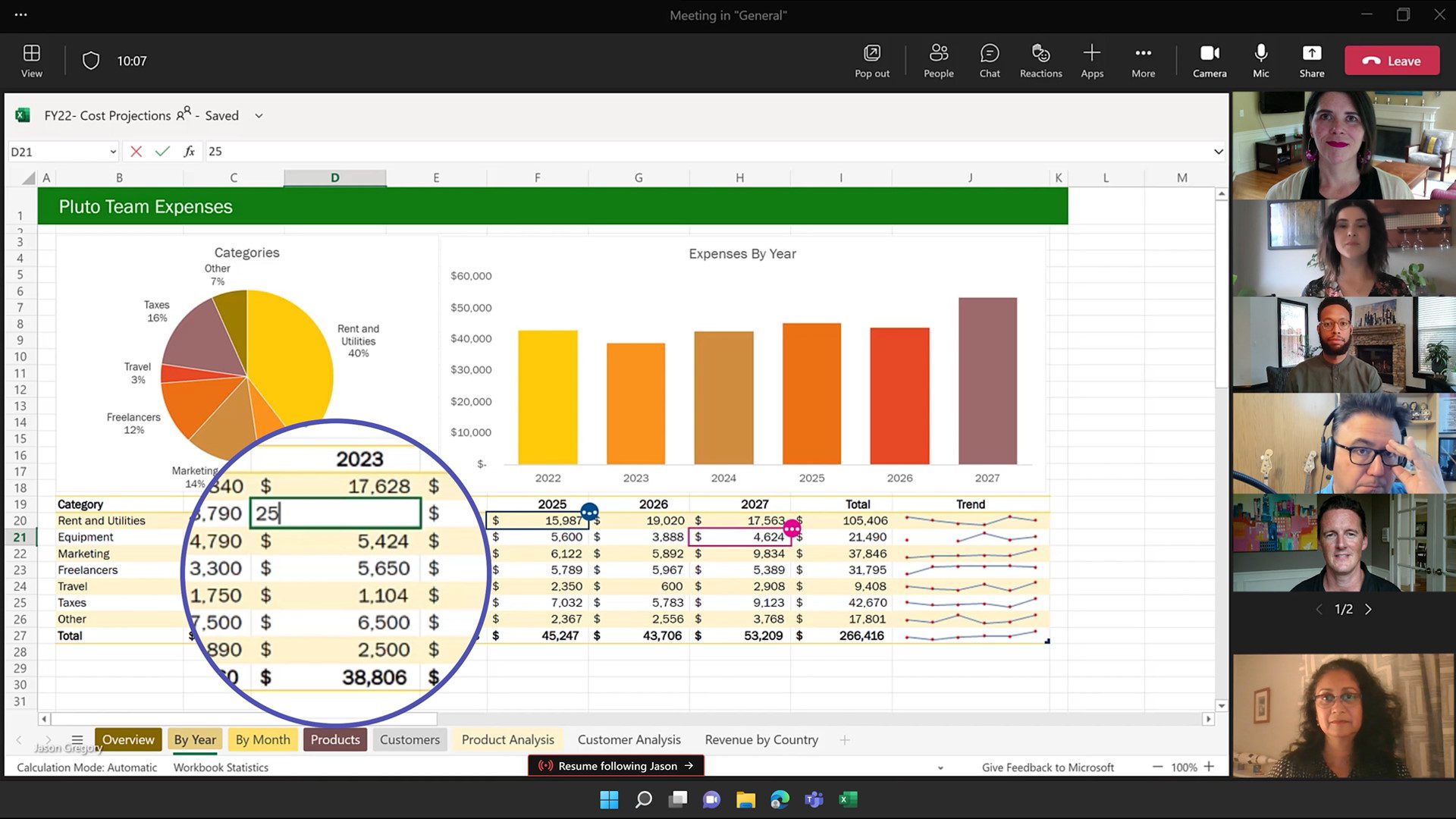Image resolution: width=1456 pixels, height=819 pixels.
Task: Click the Chat icon in meeting toolbar
Action: [x=989, y=60]
